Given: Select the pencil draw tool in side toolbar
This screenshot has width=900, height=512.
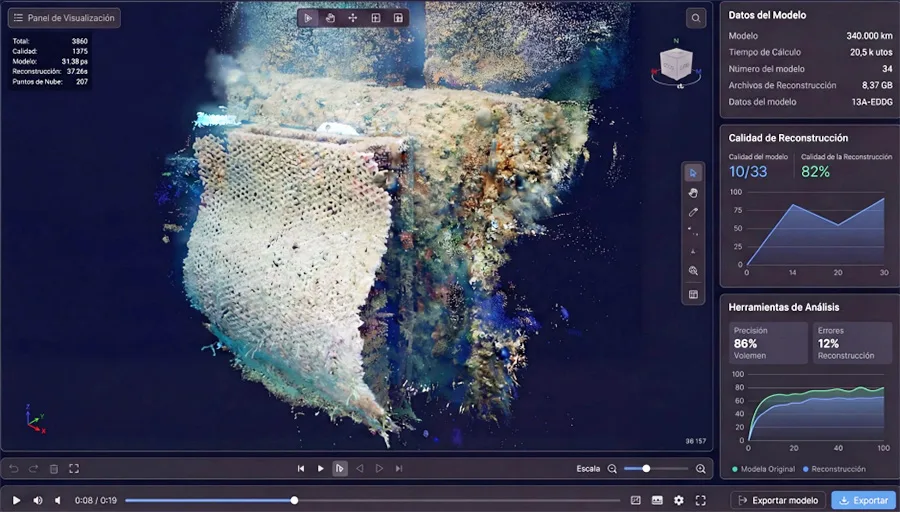Looking at the screenshot, I should (693, 212).
